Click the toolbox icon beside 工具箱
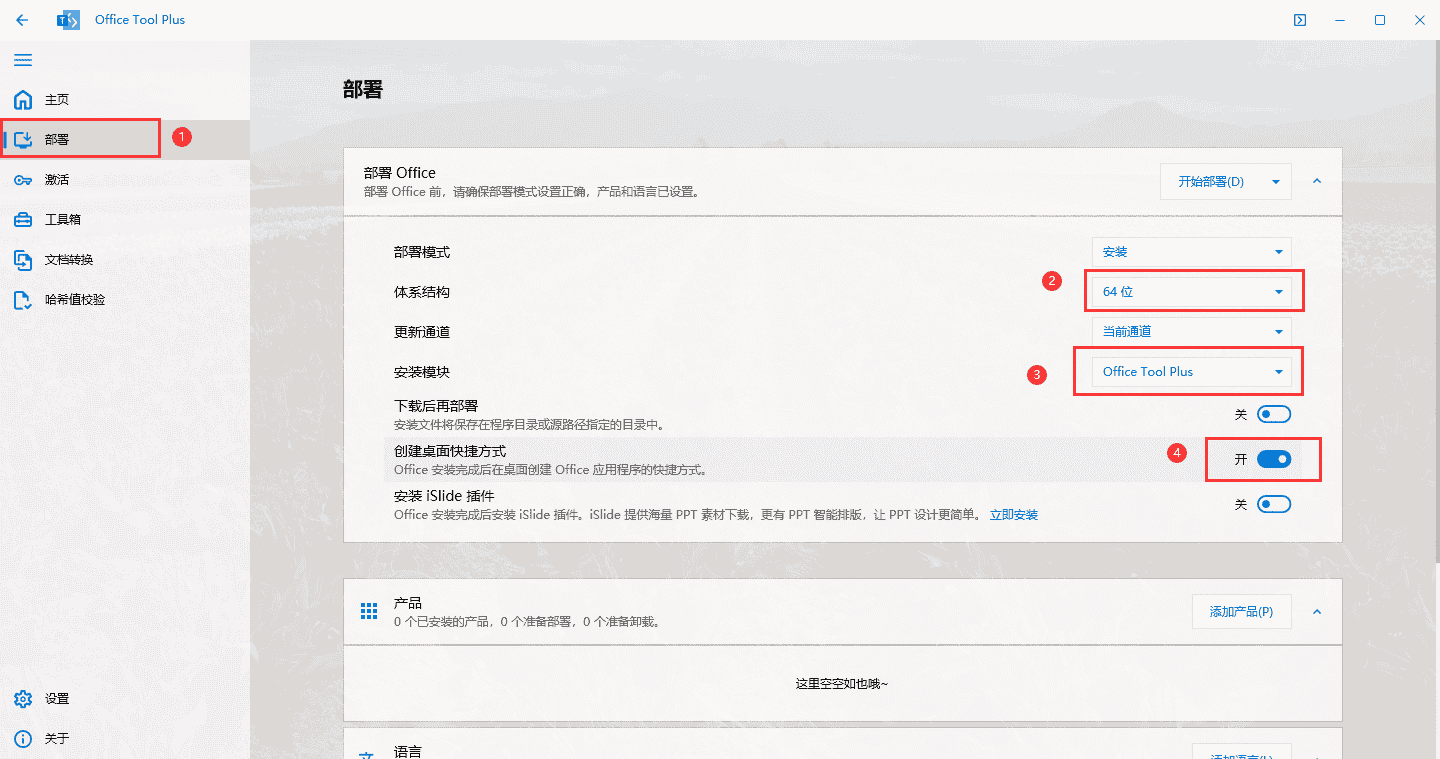This screenshot has width=1440, height=759. pos(23,220)
